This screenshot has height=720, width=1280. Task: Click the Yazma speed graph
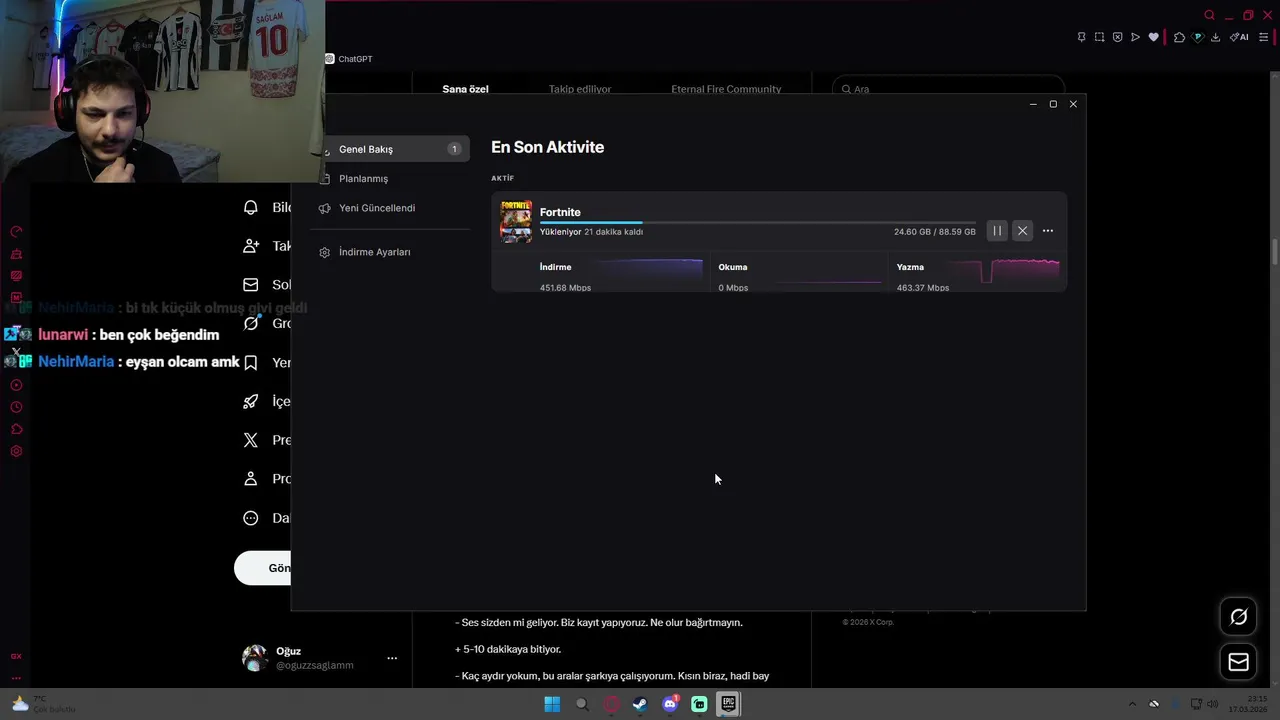pos(1002,270)
